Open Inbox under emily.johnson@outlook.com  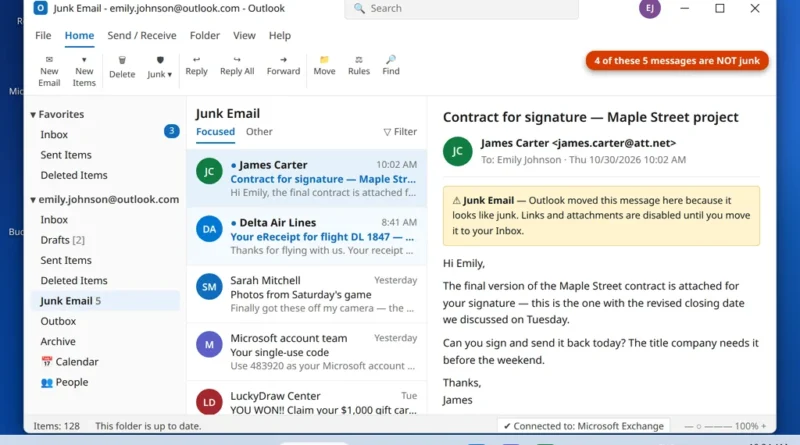(x=105, y=219)
